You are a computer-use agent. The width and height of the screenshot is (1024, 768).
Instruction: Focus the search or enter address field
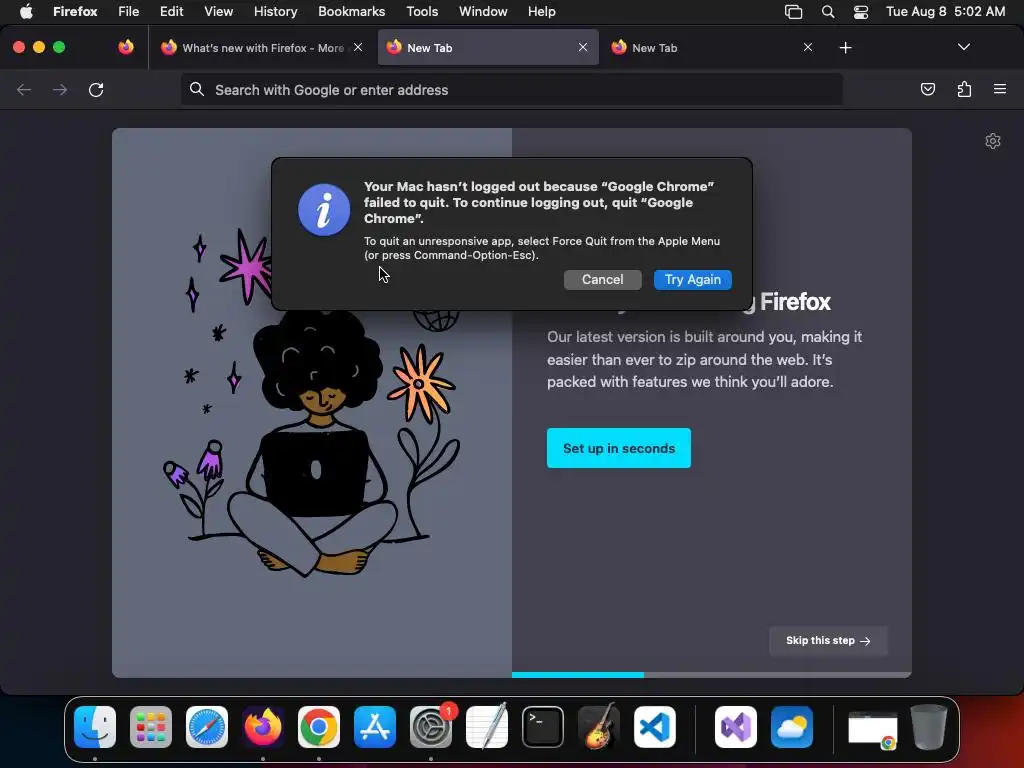511,89
